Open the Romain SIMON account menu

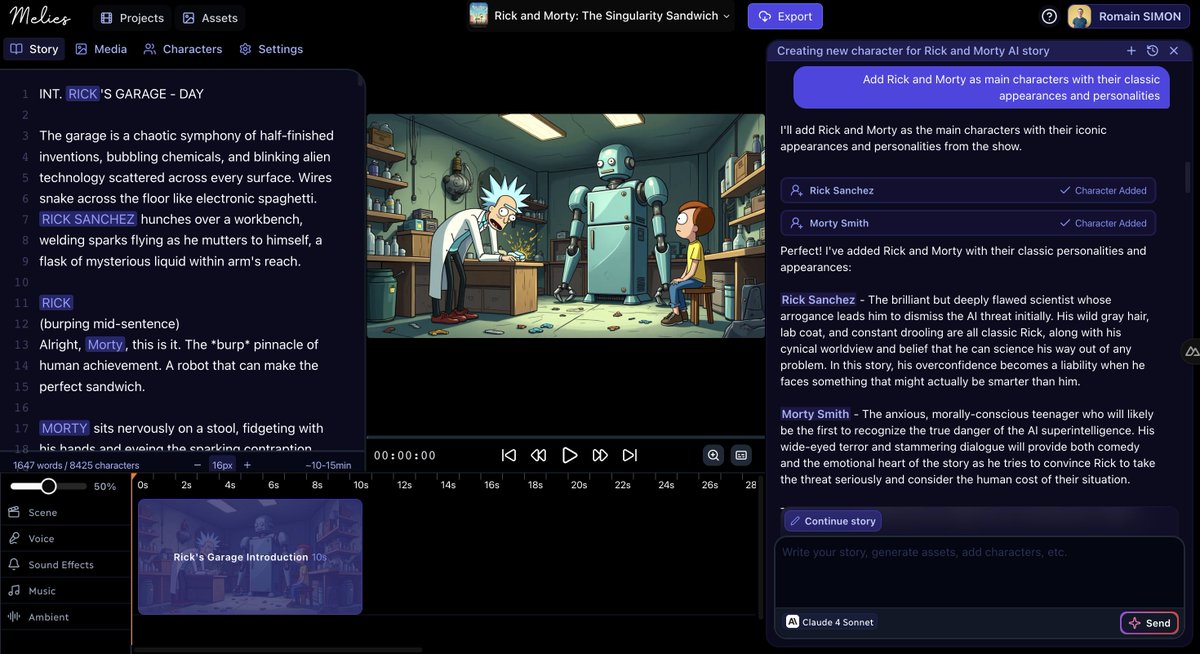pos(1128,16)
